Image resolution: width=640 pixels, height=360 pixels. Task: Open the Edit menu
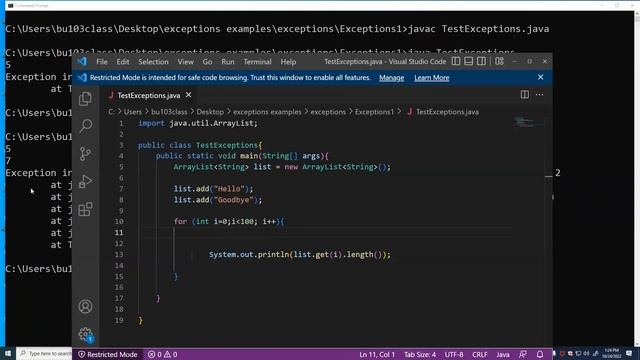pyautogui.click(x=122, y=62)
